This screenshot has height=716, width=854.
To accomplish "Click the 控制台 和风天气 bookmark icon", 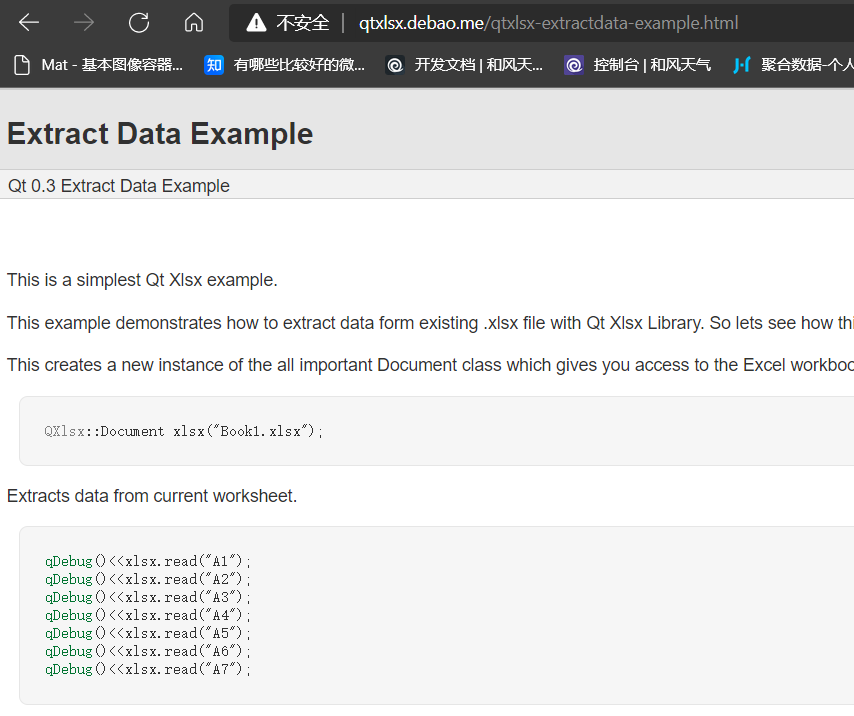I will pyautogui.click(x=573, y=65).
